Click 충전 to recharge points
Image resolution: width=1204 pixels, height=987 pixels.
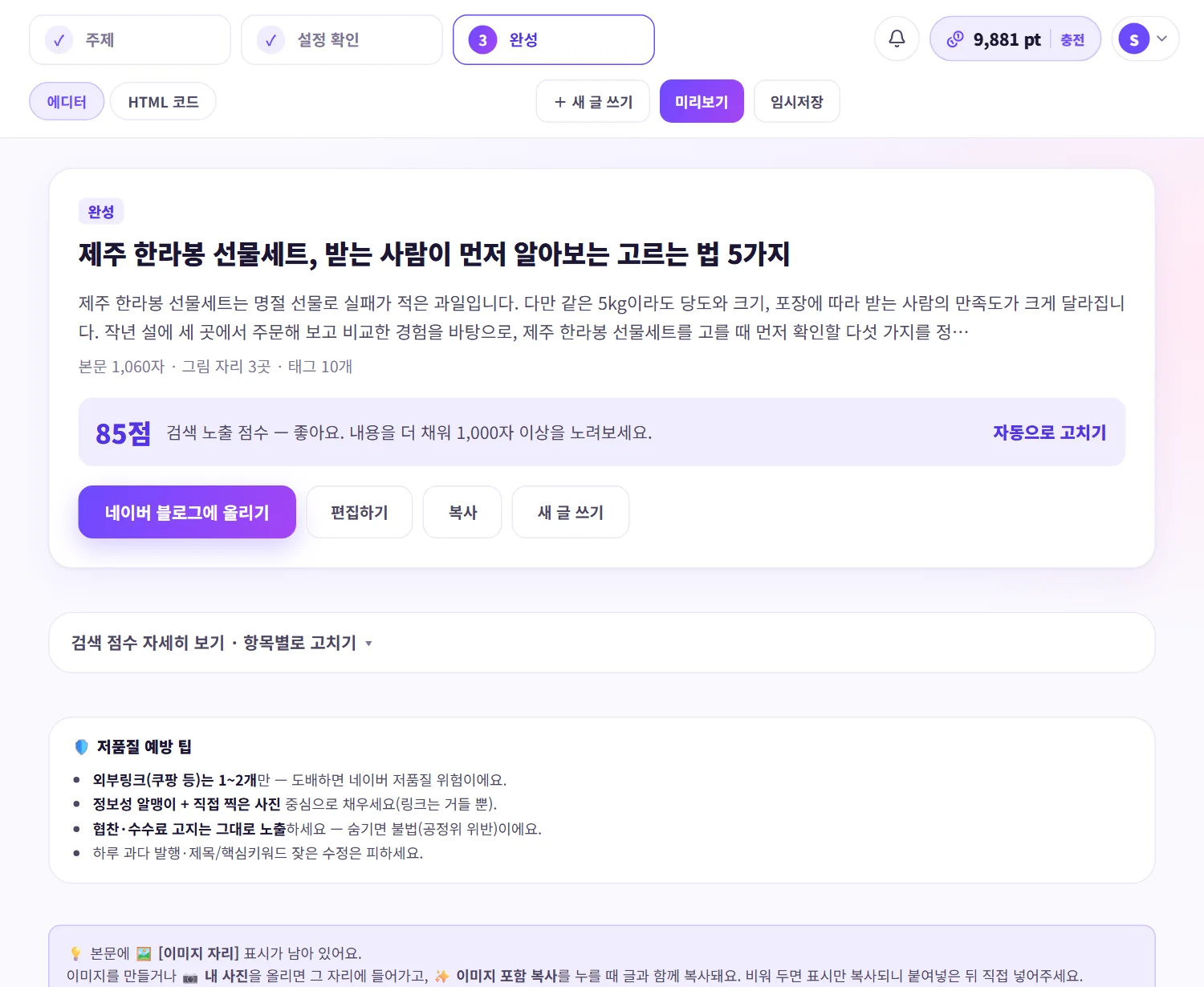click(x=1072, y=39)
